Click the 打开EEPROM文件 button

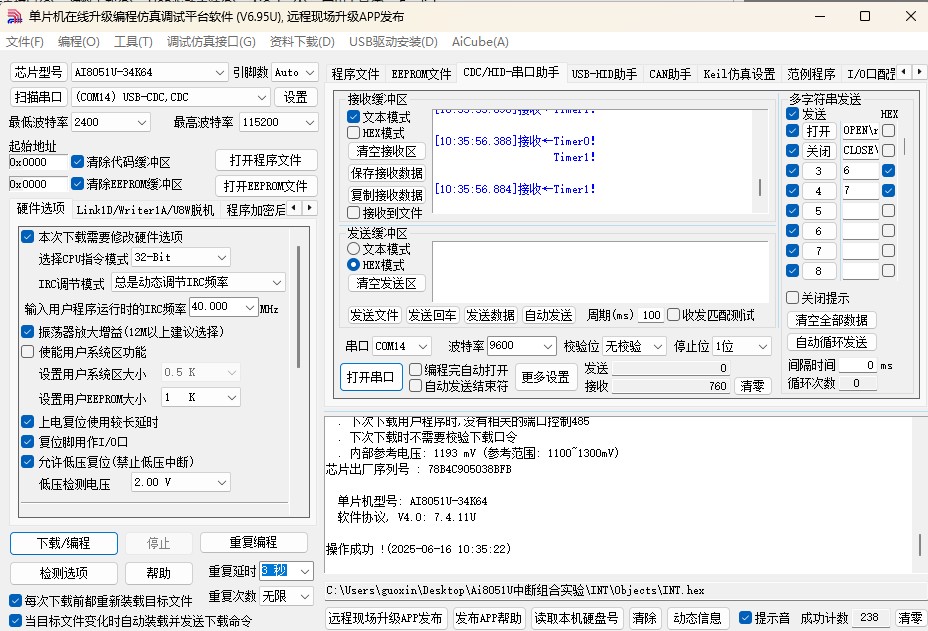(x=266, y=186)
